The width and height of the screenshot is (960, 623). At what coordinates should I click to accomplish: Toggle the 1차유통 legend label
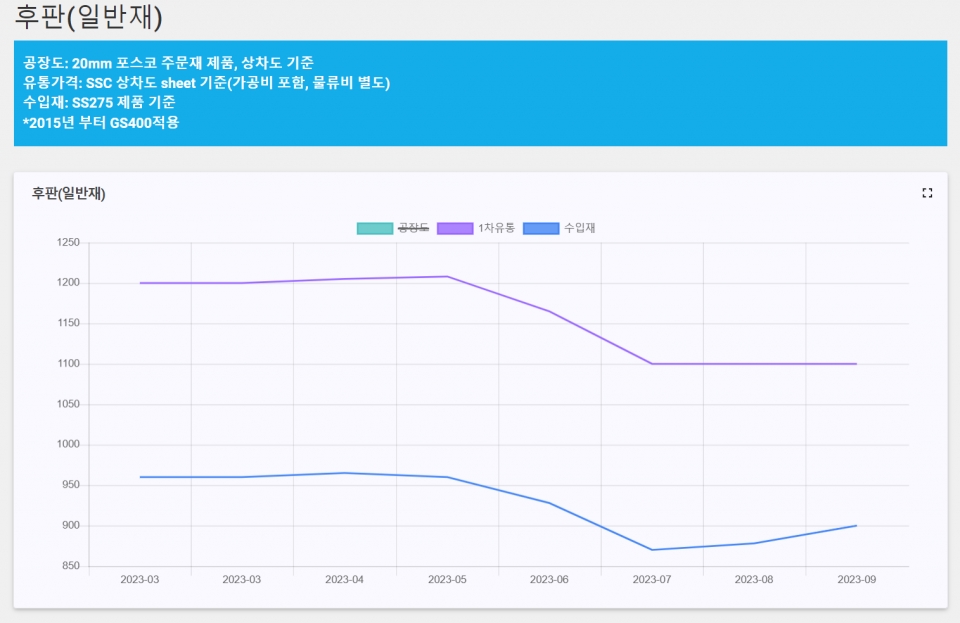pyautogui.click(x=496, y=228)
